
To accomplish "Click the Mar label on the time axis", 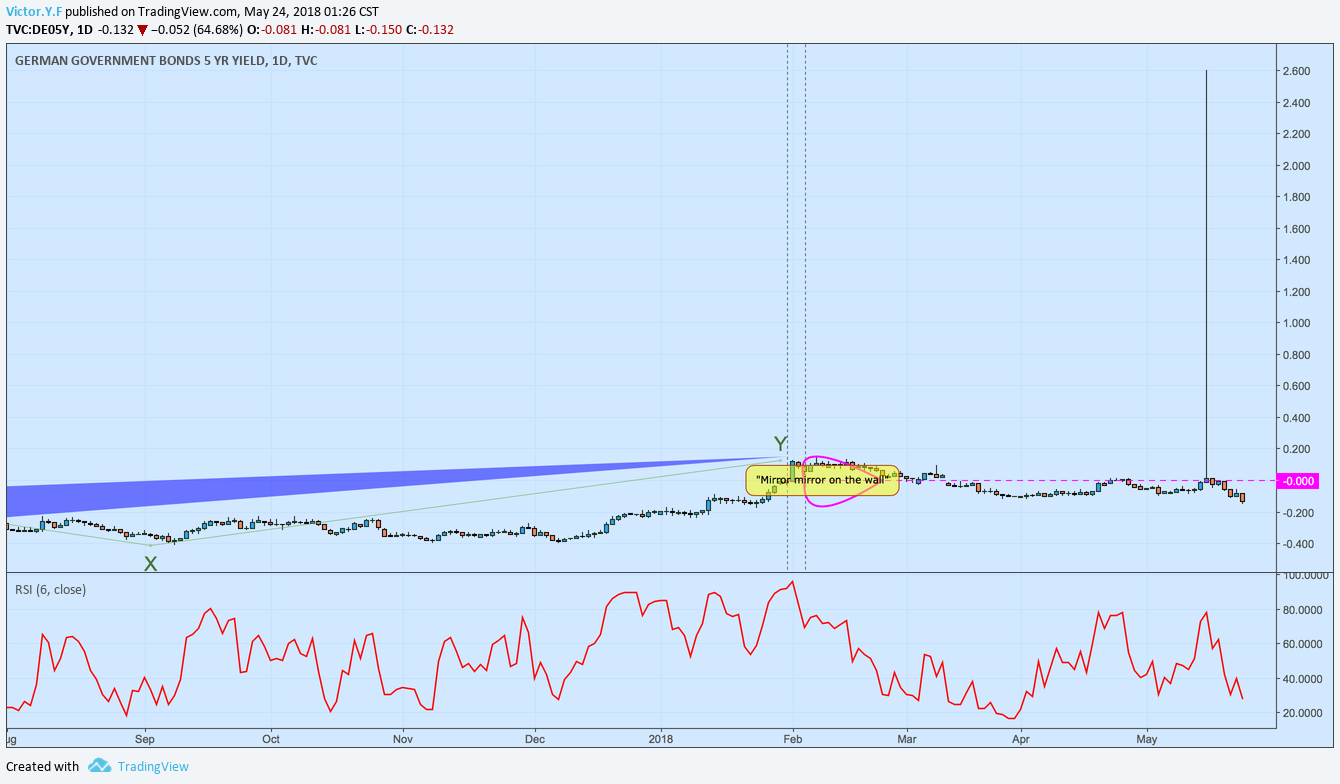I will (x=907, y=740).
